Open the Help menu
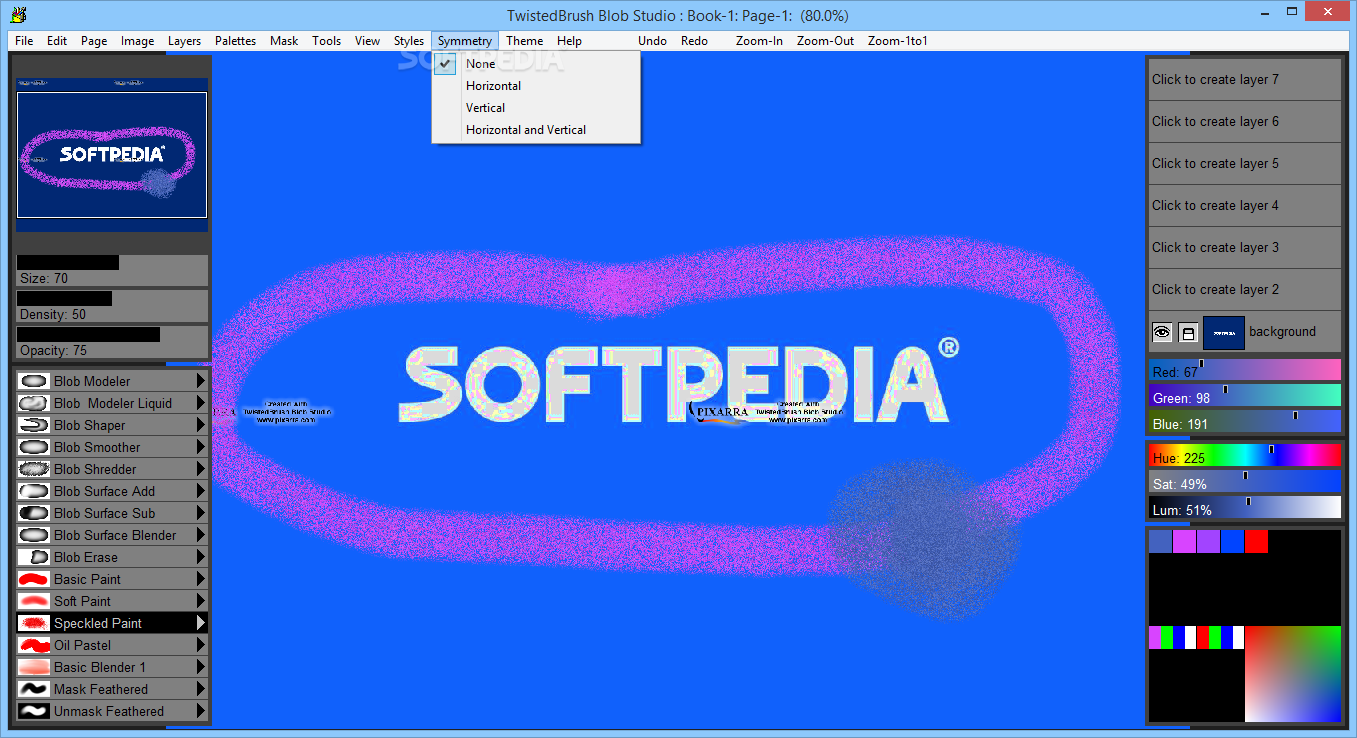 tap(569, 41)
